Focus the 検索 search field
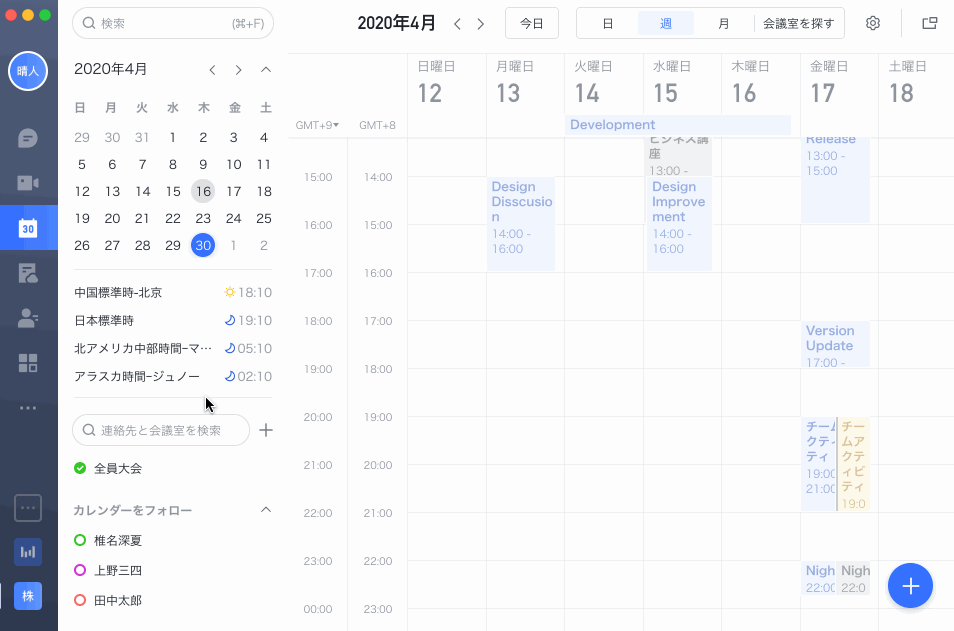The width and height of the screenshot is (954, 631). 173,23
